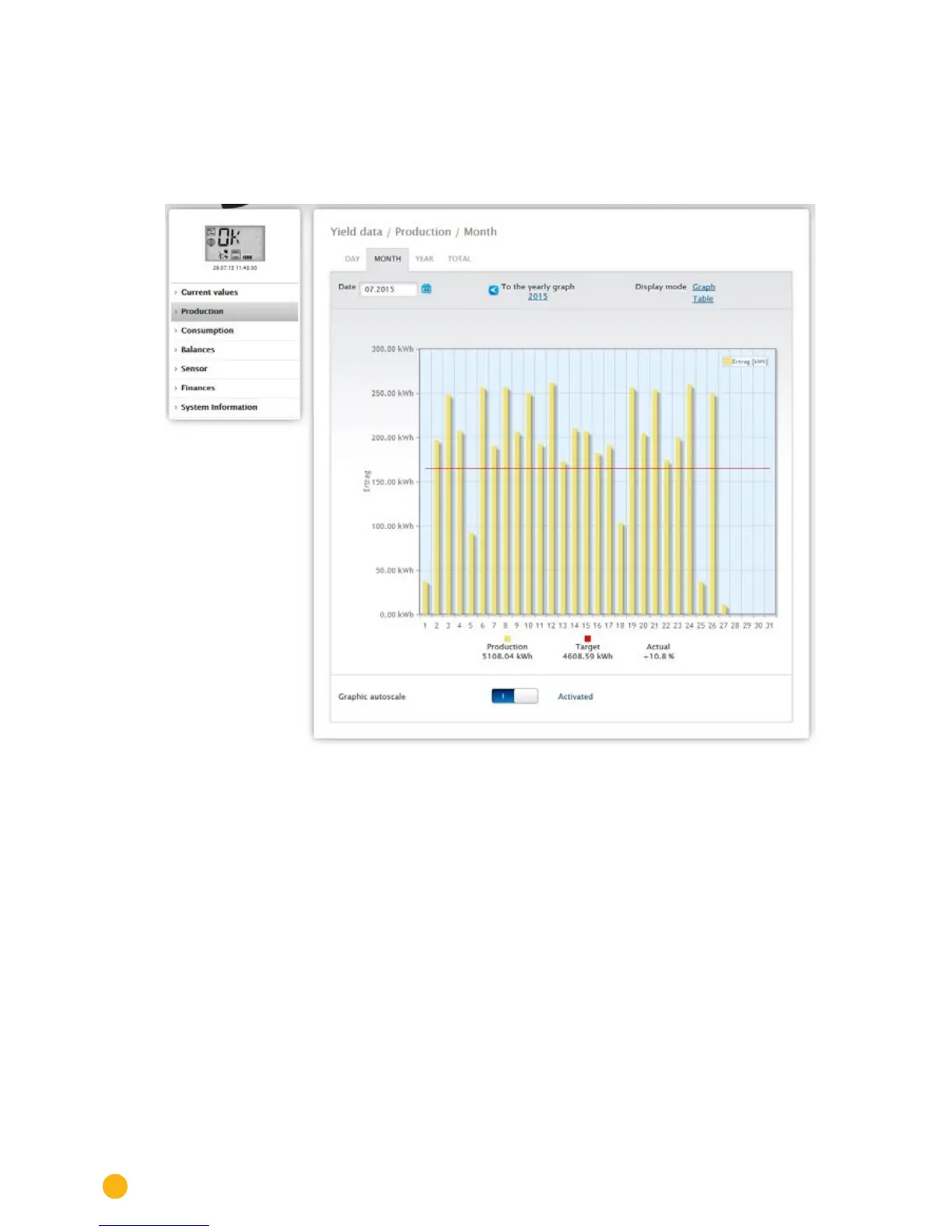This screenshot has width=952, height=1232.
Task: Open the TOTAL tab
Action: pos(459,259)
